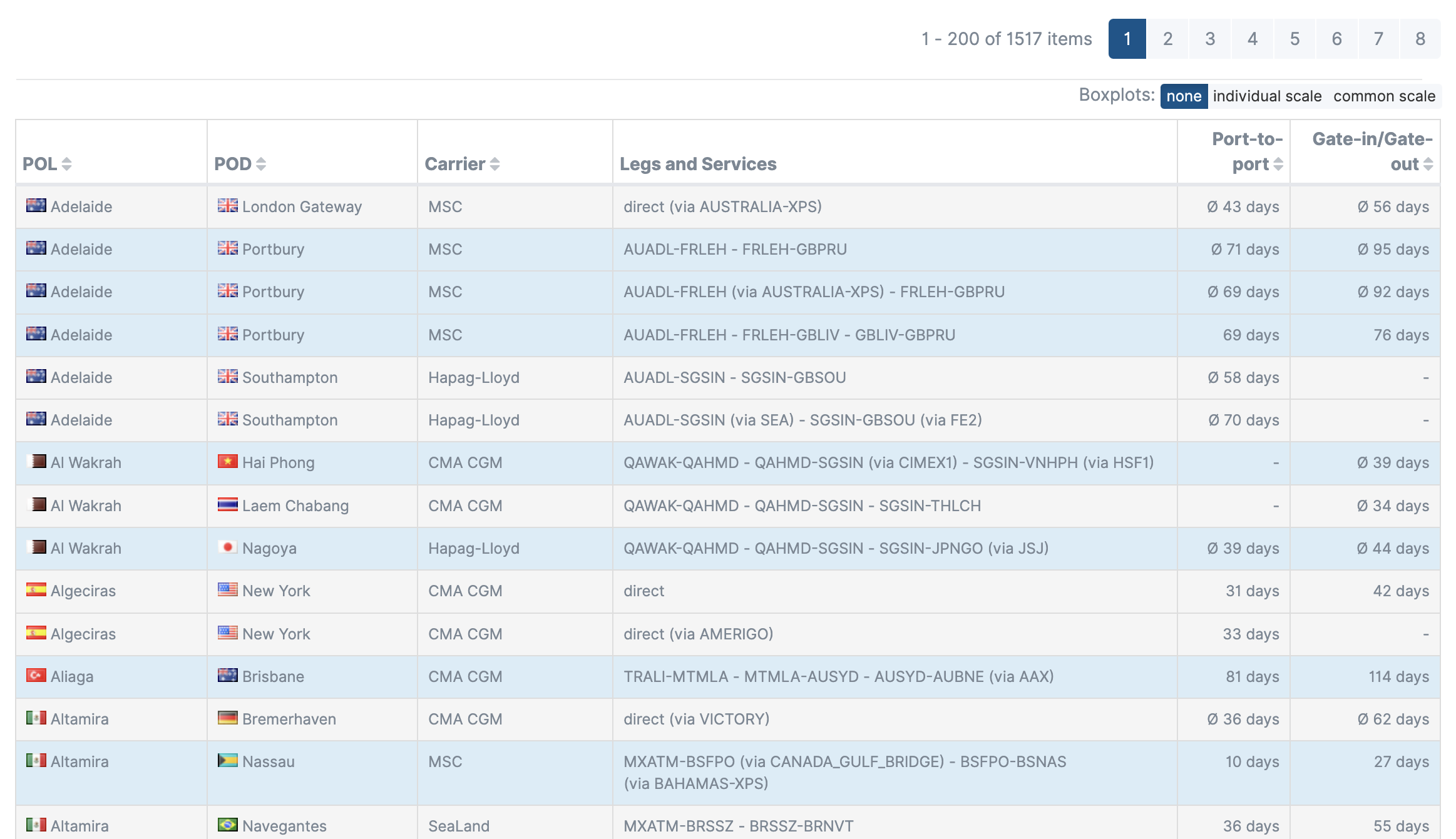Click Japan flag beside Nagoya
Screen dimensions: 1456x839
pos(228,547)
